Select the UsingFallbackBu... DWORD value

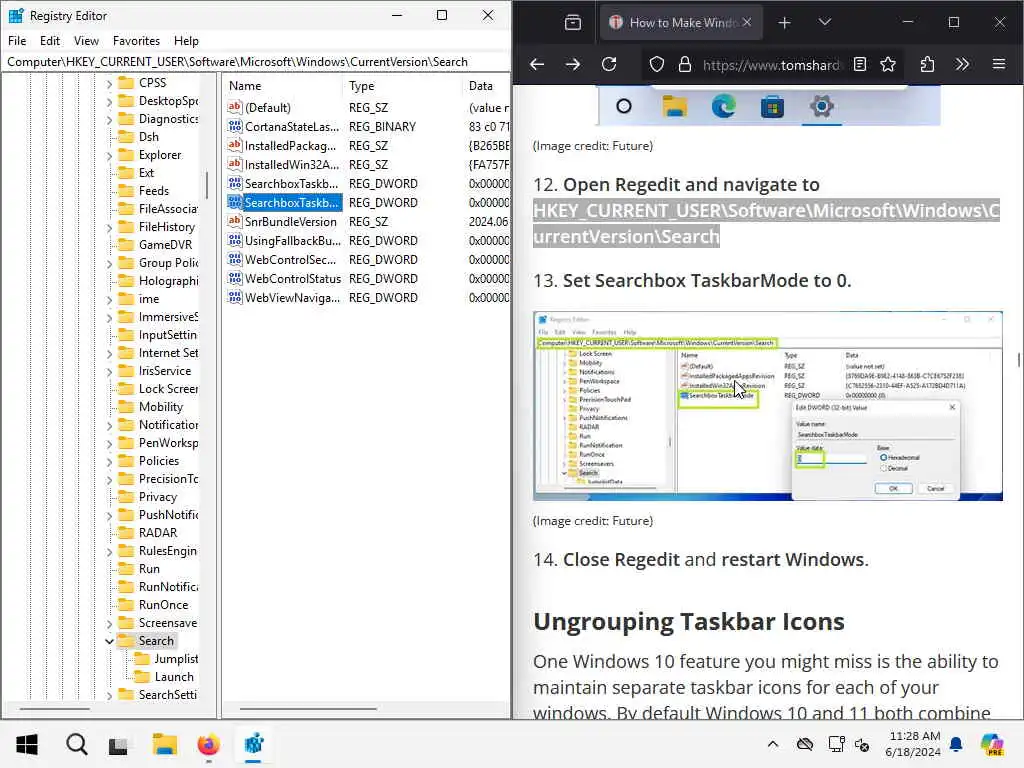[292, 240]
